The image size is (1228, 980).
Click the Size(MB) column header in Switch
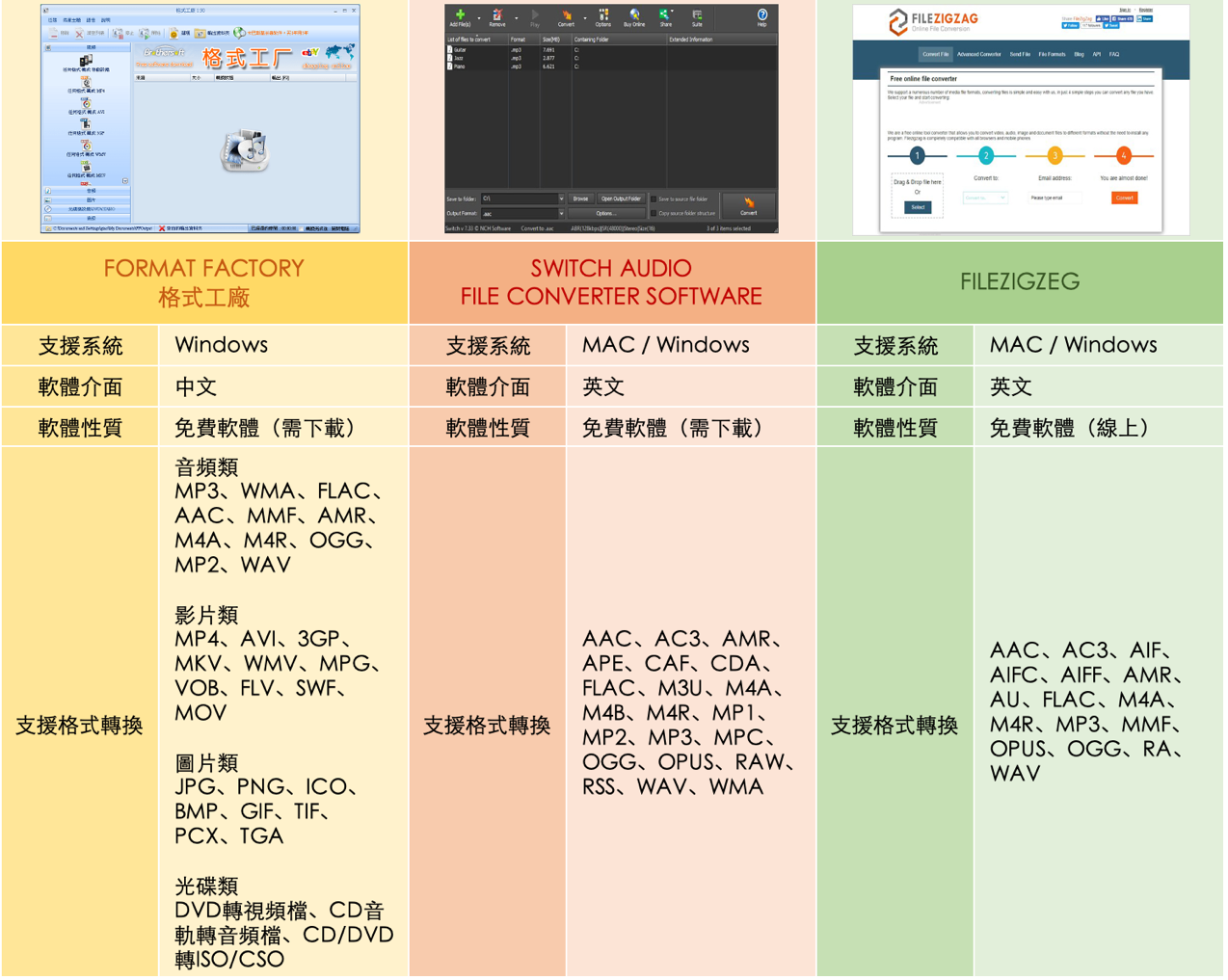coord(555,40)
